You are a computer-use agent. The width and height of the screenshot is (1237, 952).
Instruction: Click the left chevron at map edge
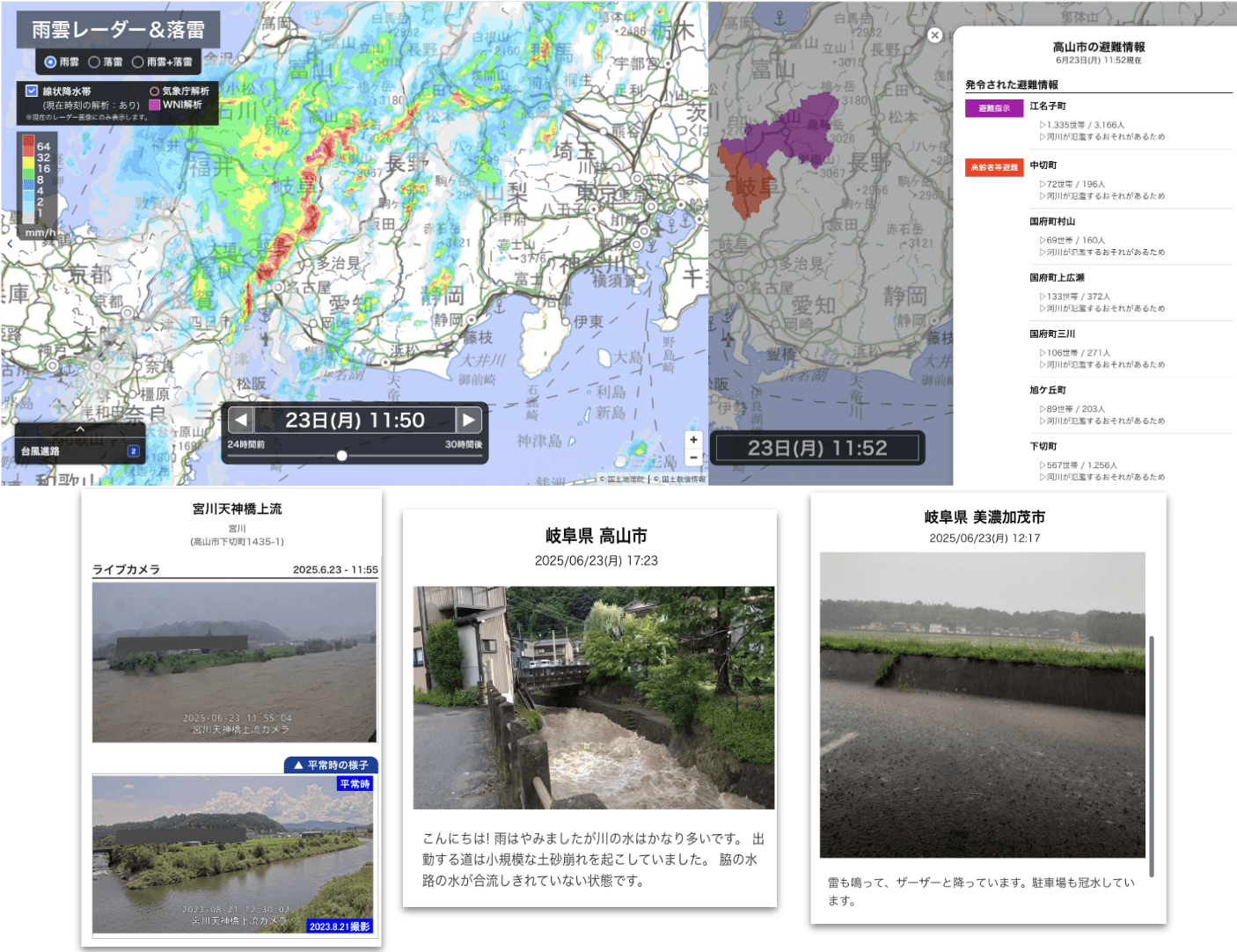10,244
